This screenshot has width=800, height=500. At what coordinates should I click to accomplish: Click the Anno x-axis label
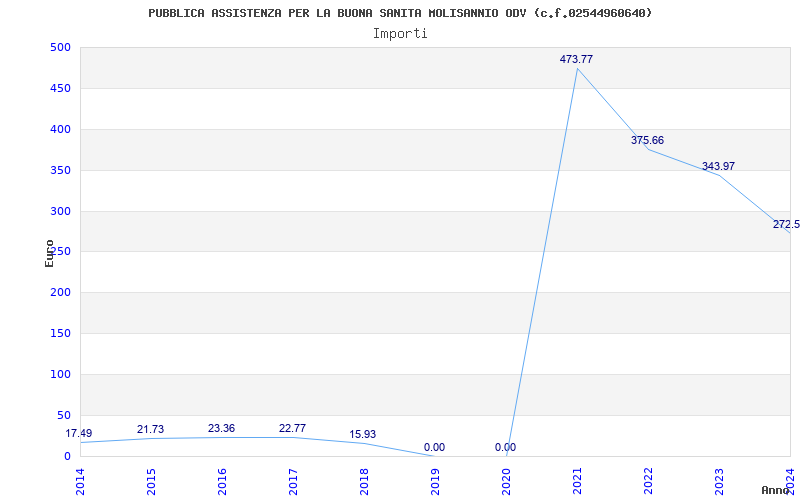(x=775, y=490)
